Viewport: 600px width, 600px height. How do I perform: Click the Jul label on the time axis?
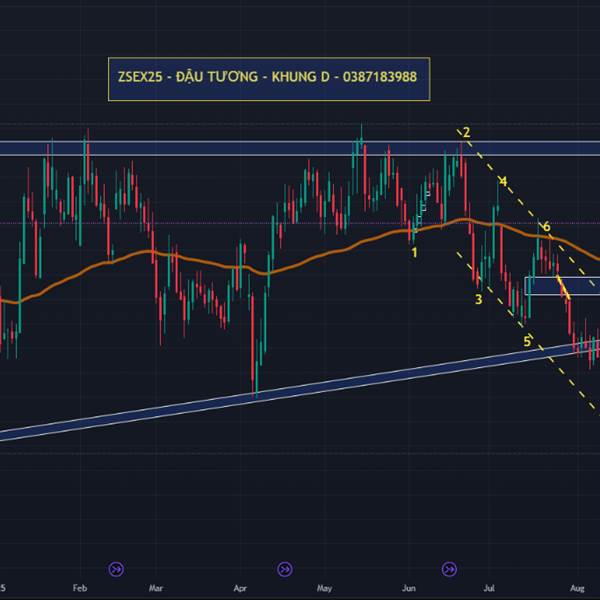489,588
